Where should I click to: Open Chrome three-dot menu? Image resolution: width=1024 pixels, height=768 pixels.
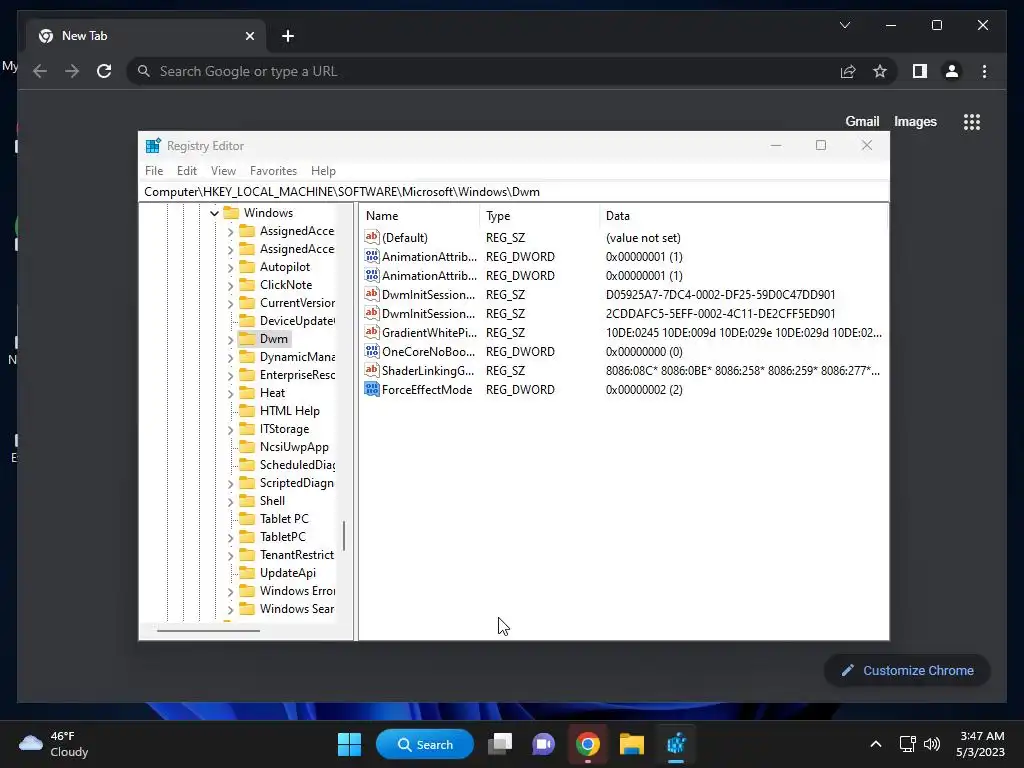(984, 71)
